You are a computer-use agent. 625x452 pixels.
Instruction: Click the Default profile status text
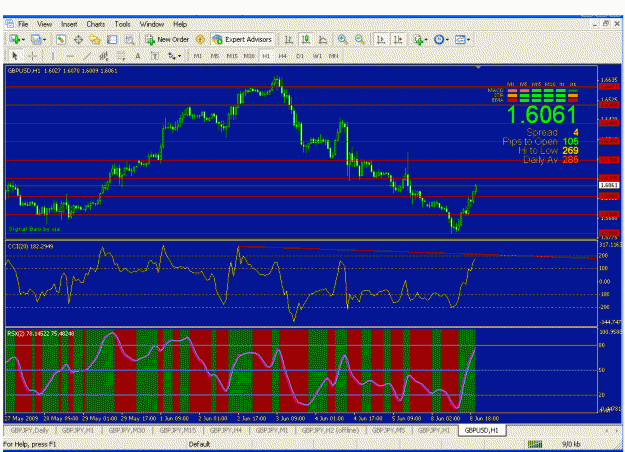[199, 444]
